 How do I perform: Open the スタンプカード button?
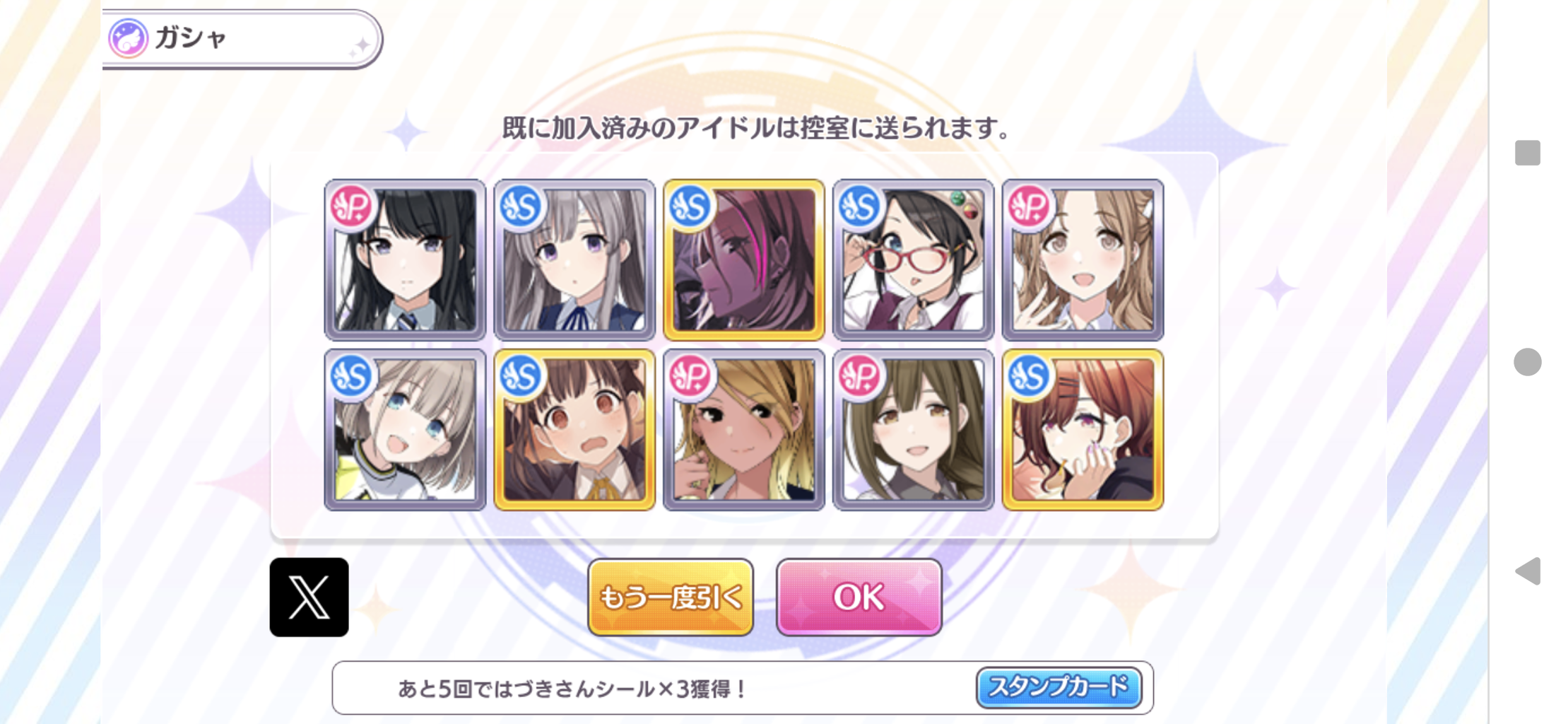(1059, 687)
